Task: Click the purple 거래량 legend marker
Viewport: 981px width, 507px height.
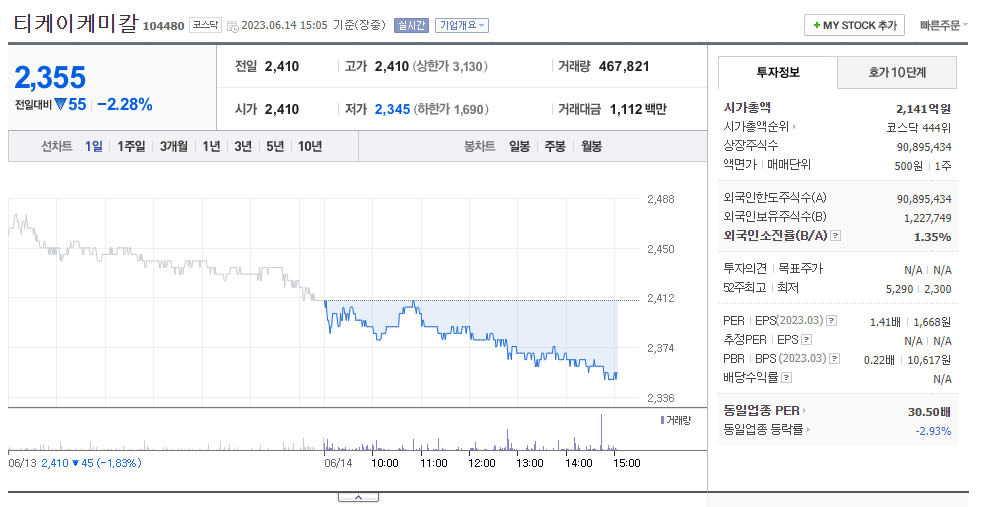Action: (663, 420)
